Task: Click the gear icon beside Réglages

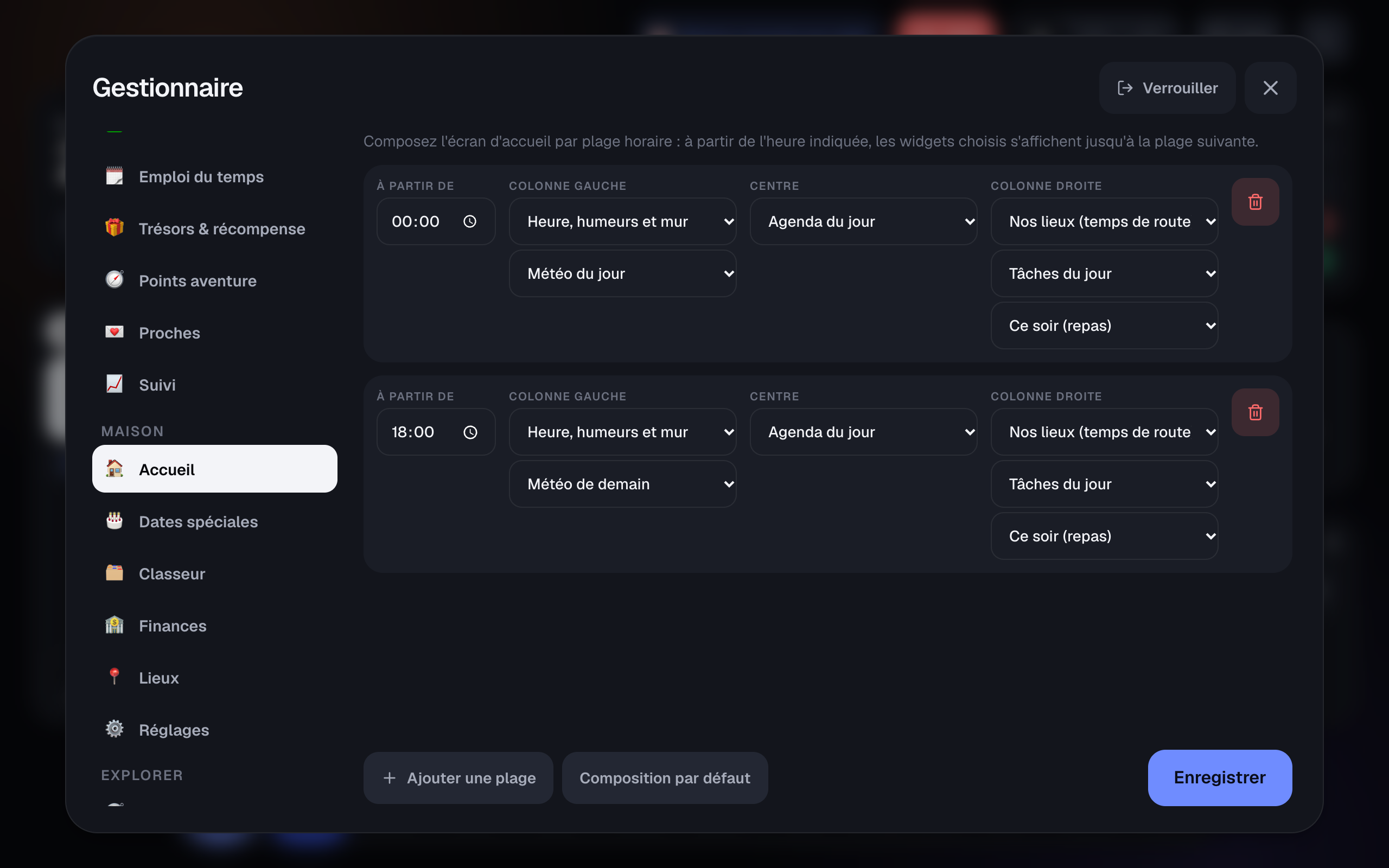Action: click(x=114, y=729)
